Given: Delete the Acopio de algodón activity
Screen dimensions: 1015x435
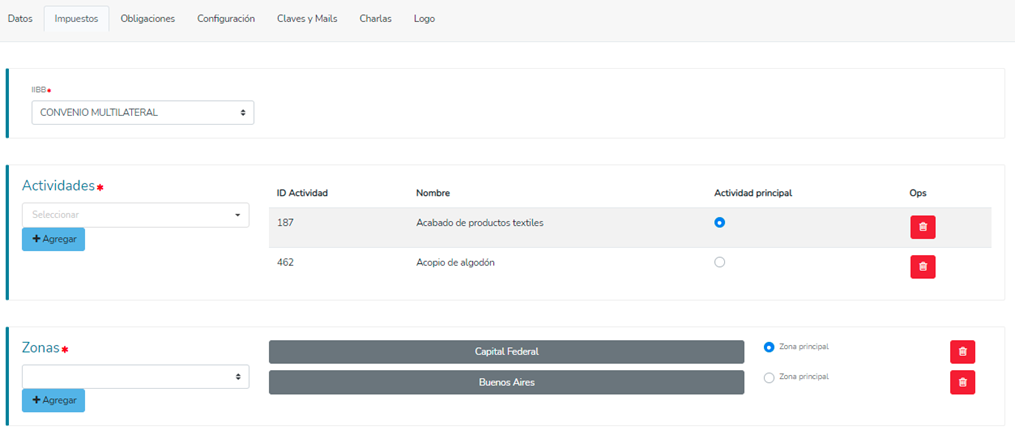Looking at the screenshot, I should [x=922, y=267].
